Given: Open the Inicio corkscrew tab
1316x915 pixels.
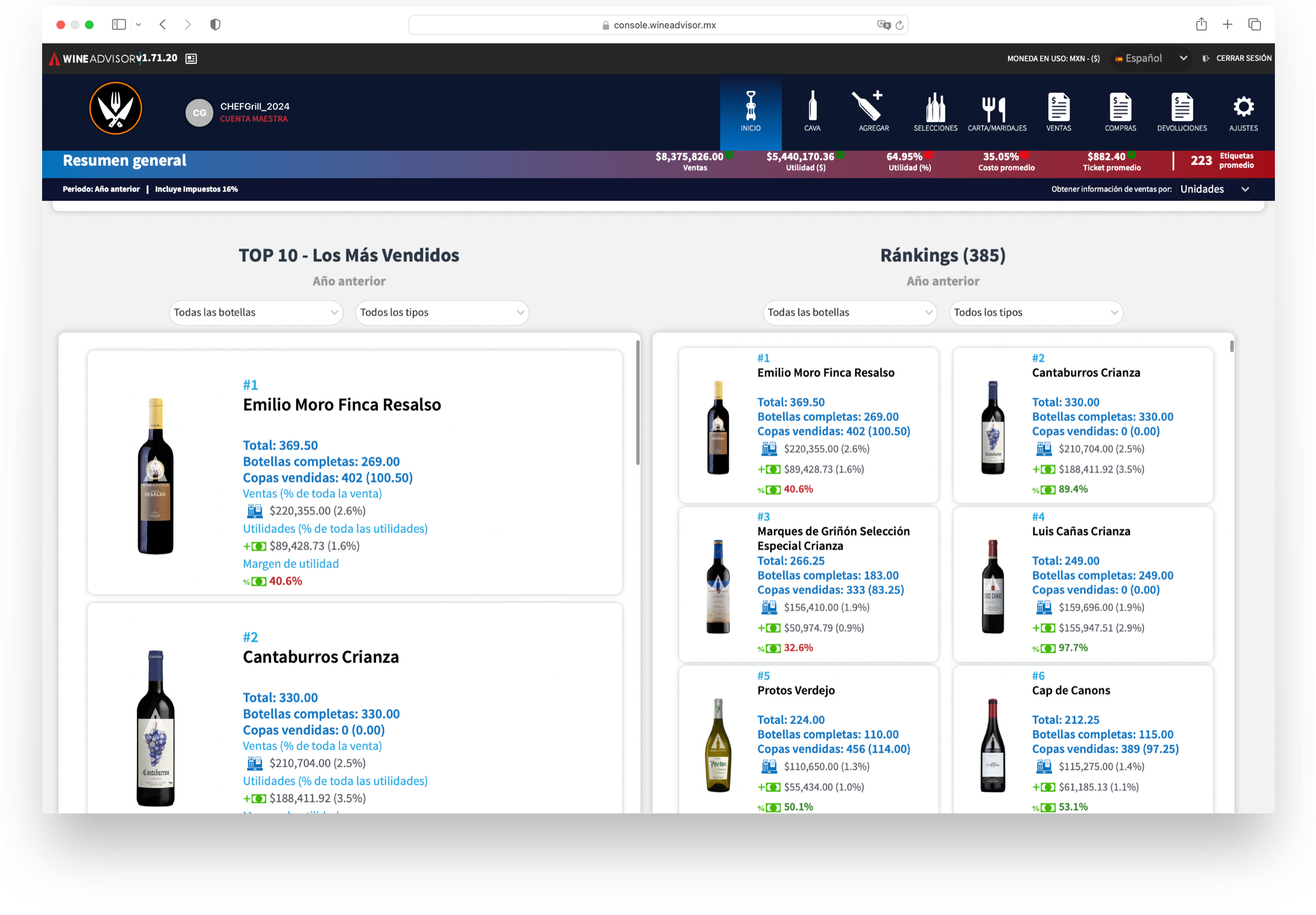Looking at the screenshot, I should click(750, 112).
